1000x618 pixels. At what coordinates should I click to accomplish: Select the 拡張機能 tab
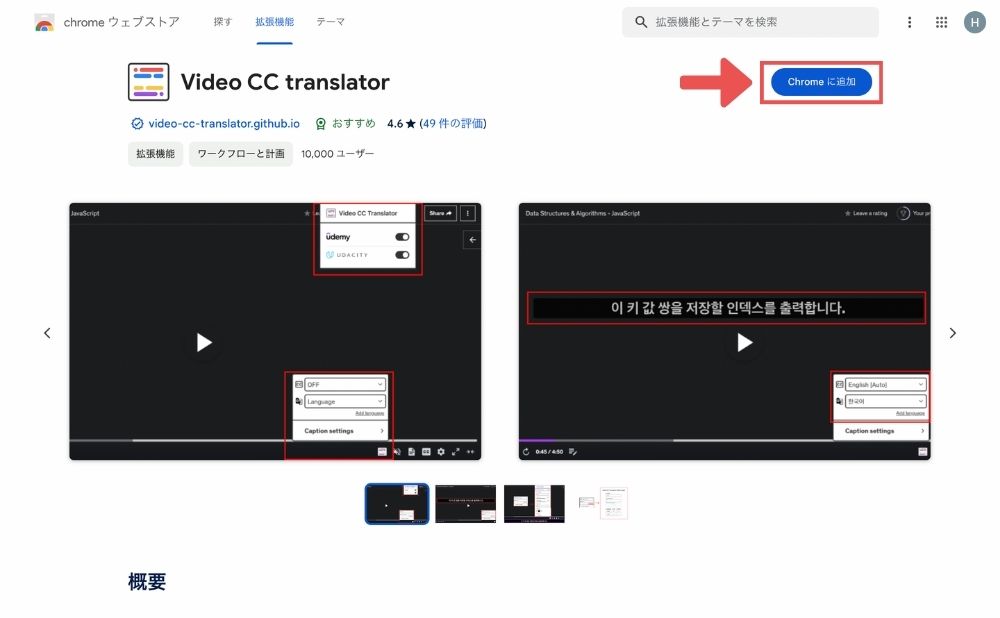pyautogui.click(x=275, y=22)
